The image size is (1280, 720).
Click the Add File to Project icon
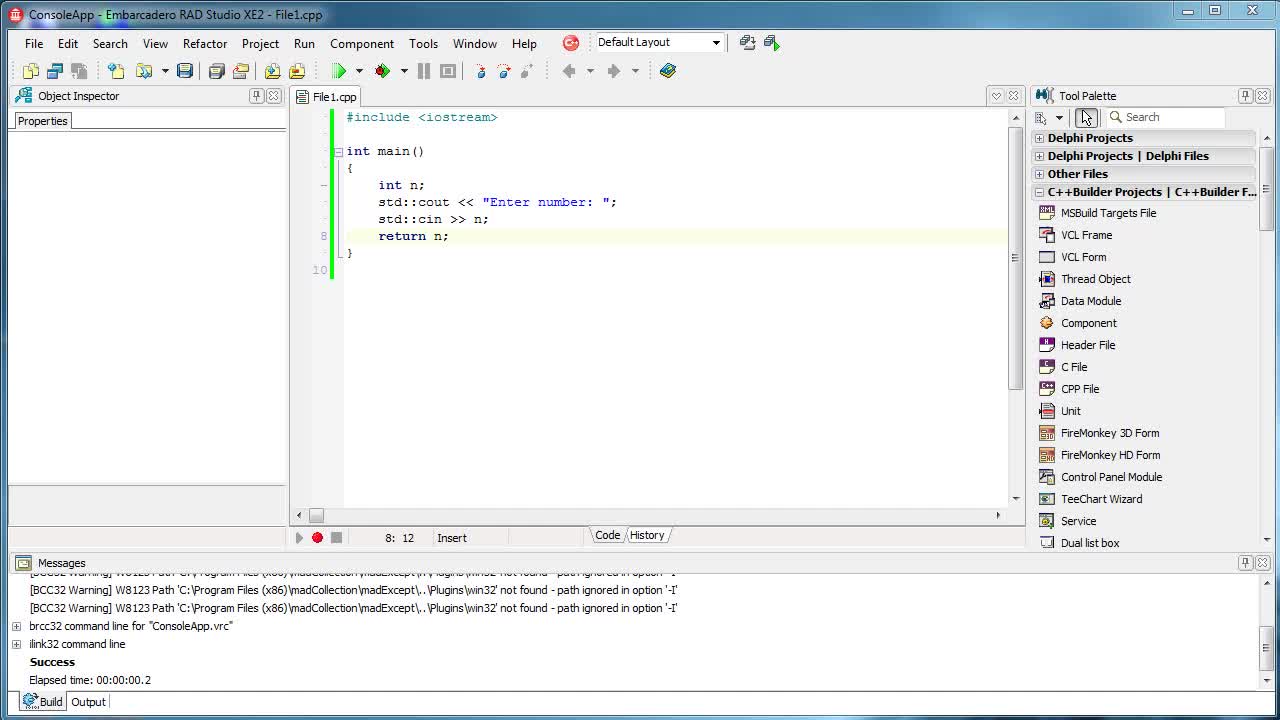click(x=272, y=71)
